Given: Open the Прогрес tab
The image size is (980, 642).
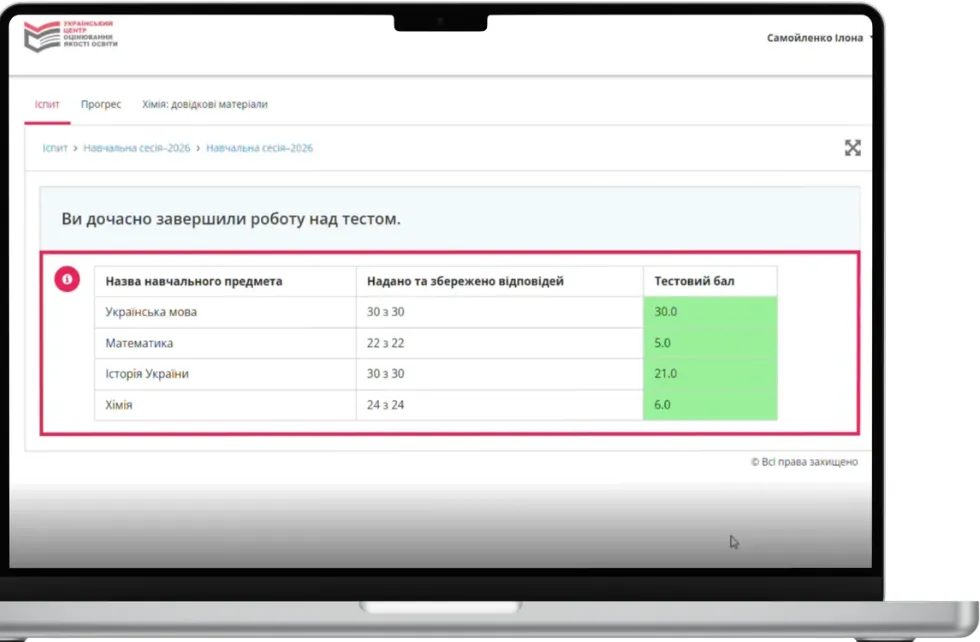Looking at the screenshot, I should tap(101, 104).
